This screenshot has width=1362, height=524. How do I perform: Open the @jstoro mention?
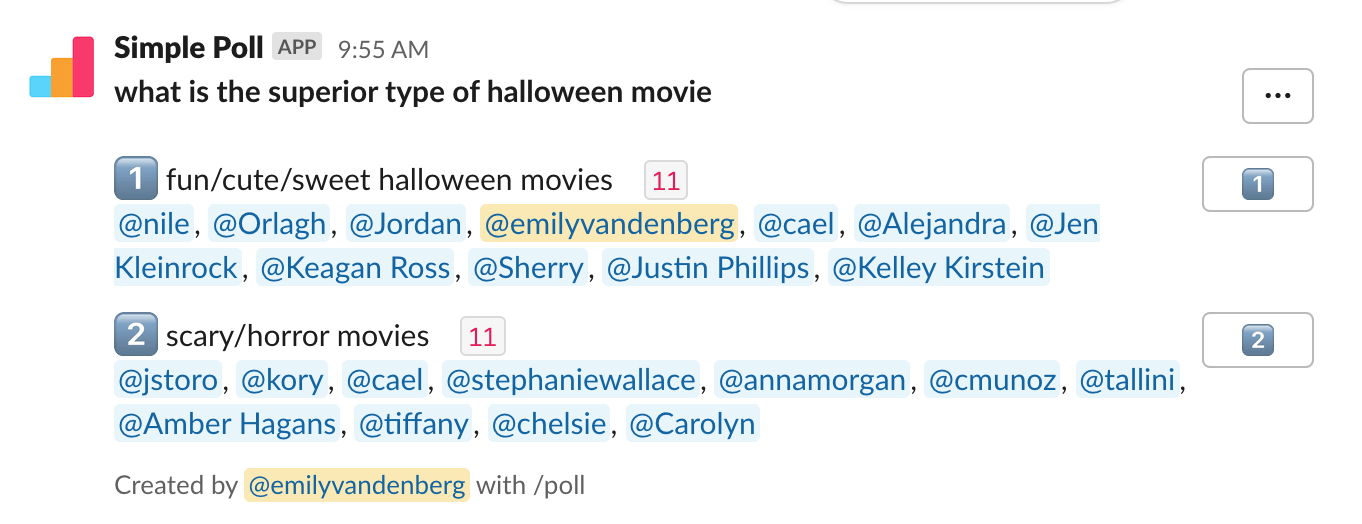(168, 380)
